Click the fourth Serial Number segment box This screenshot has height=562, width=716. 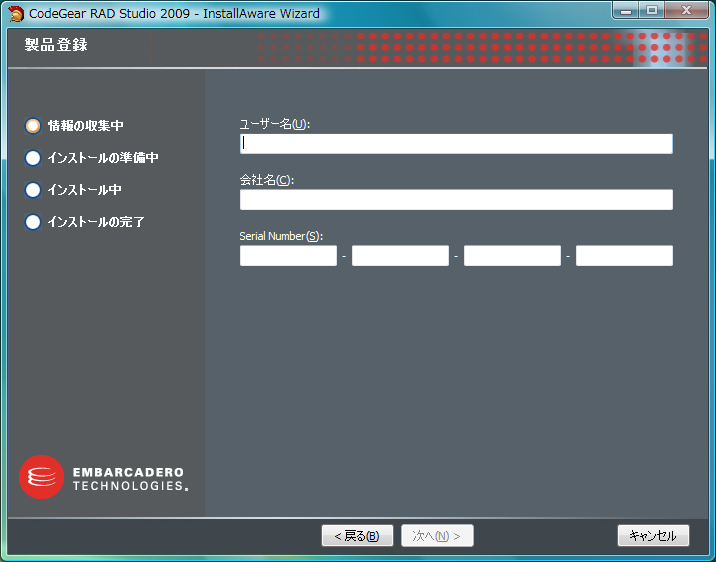coord(624,256)
